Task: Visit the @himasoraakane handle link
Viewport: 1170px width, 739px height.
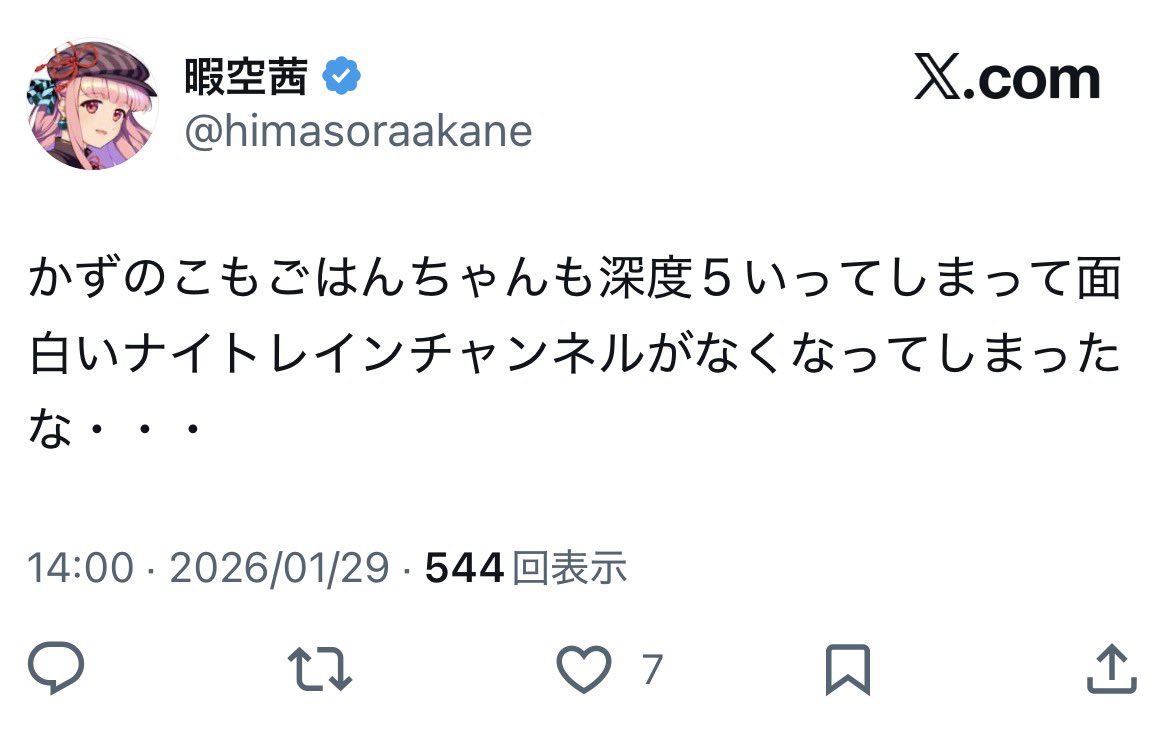Action: tap(358, 131)
